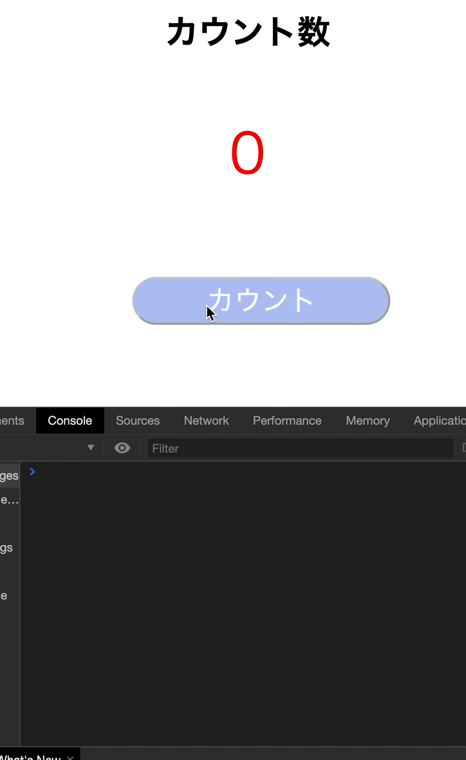Image resolution: width=466 pixels, height=760 pixels.
Task: Click the blue console prompt chevron
Action: [x=32, y=472]
